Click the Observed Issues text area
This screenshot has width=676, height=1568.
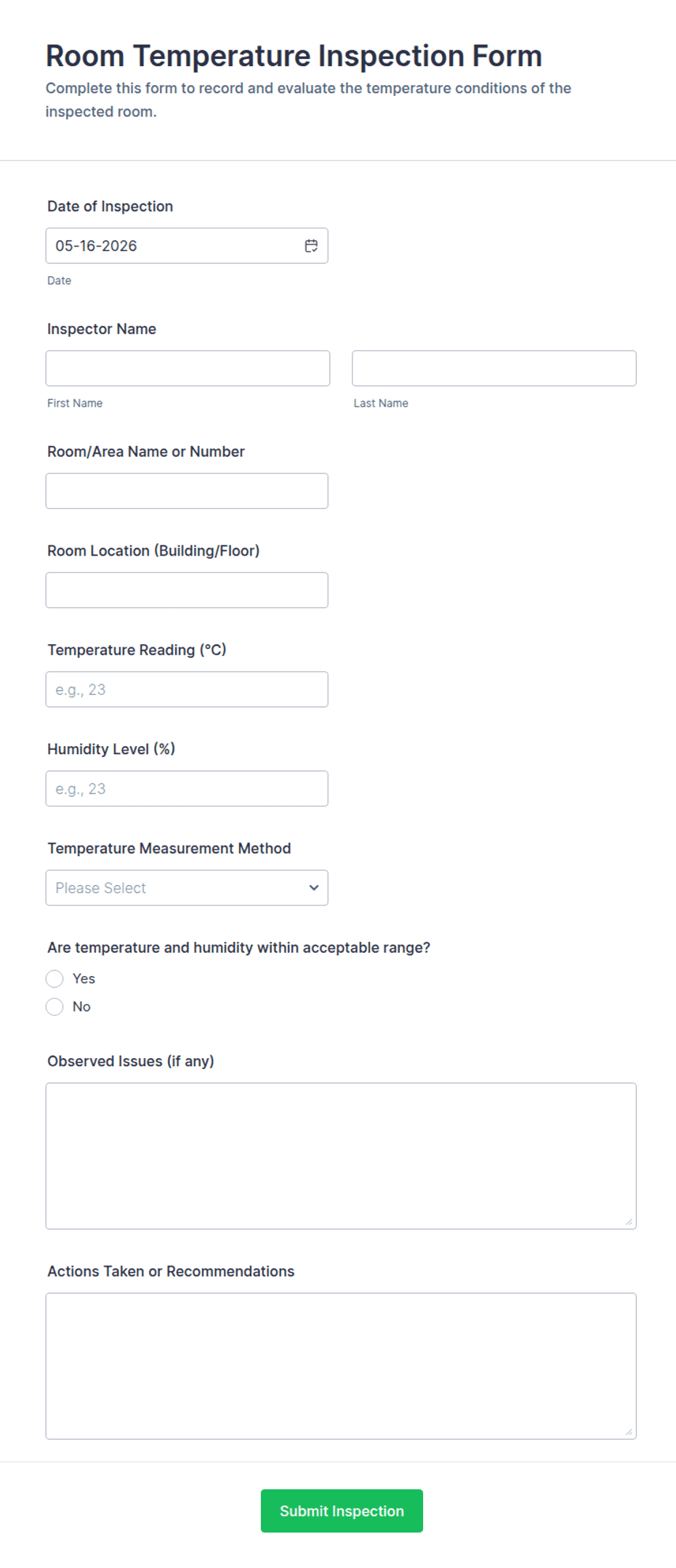(x=341, y=1156)
